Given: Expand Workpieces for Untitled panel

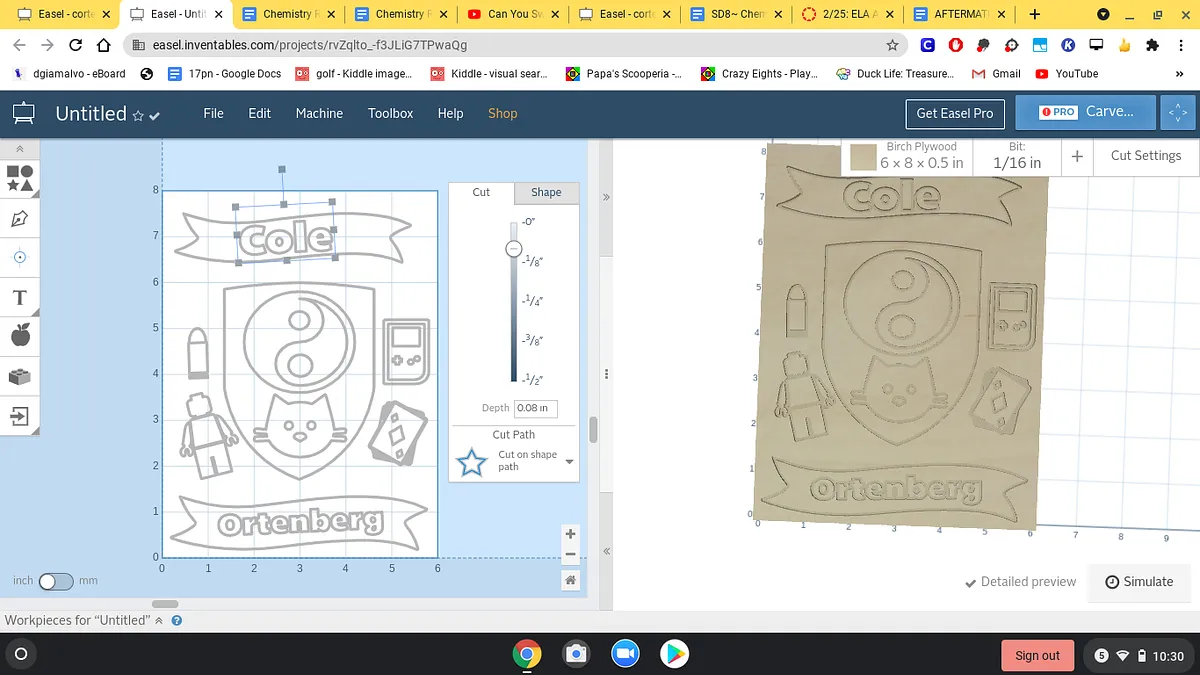Looking at the screenshot, I should [x=159, y=620].
